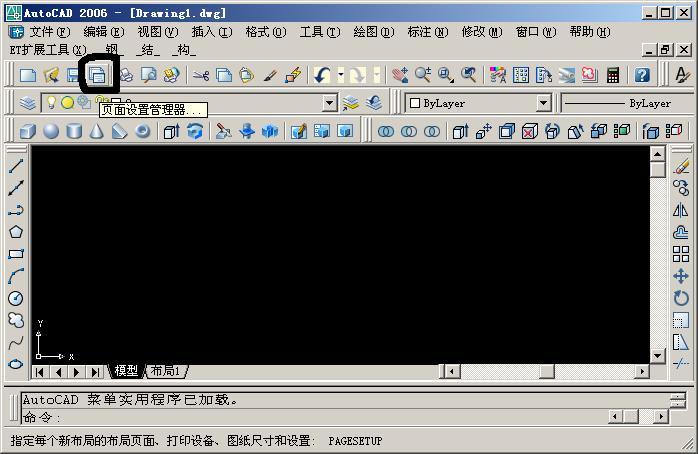Click the command window scroll right arrow
Screen dimensions: 698x454
pyautogui.click(x=661, y=417)
